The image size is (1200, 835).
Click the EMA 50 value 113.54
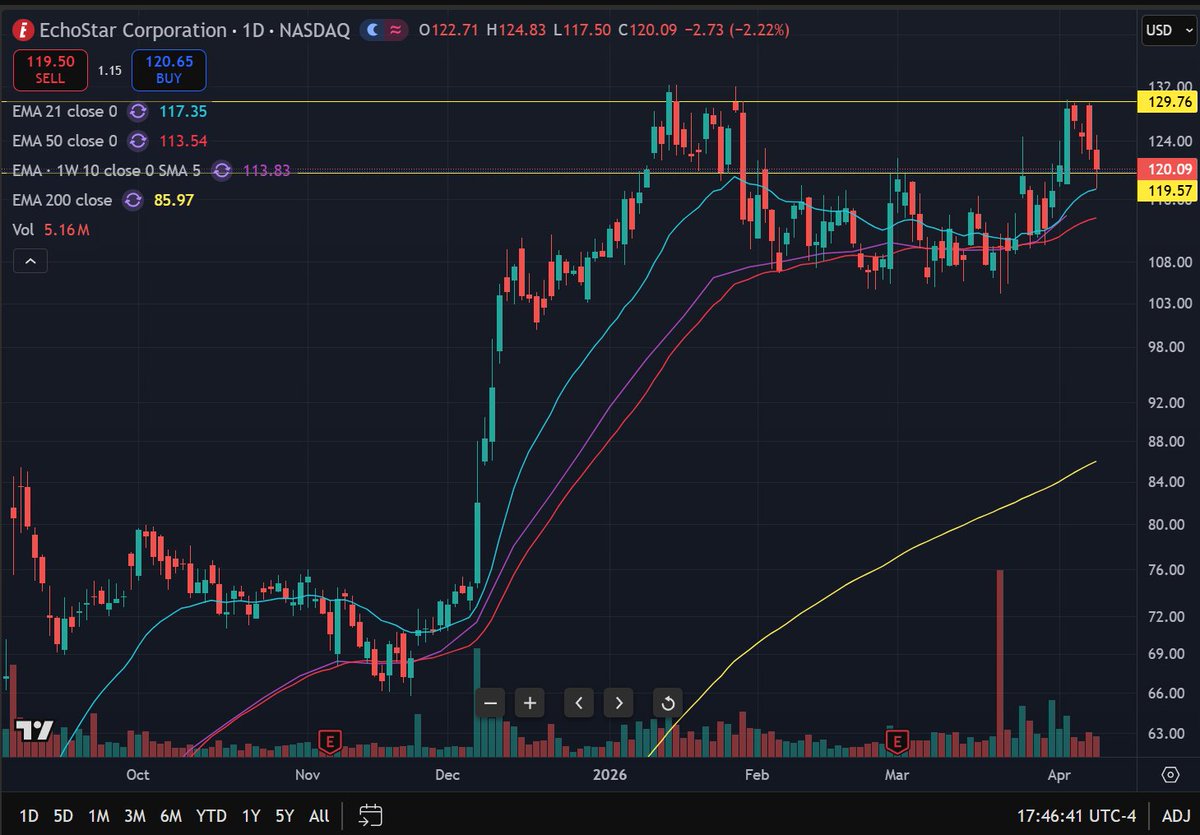click(183, 141)
